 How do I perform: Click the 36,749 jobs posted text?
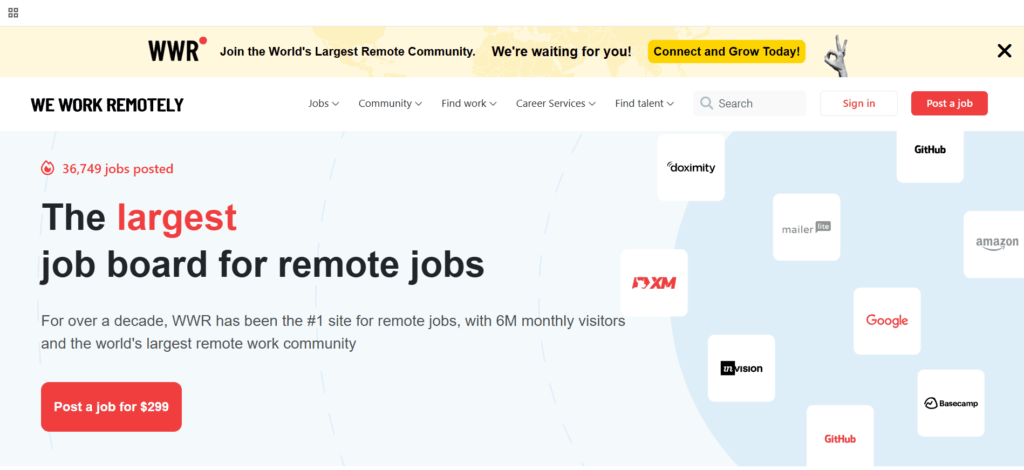click(x=118, y=169)
